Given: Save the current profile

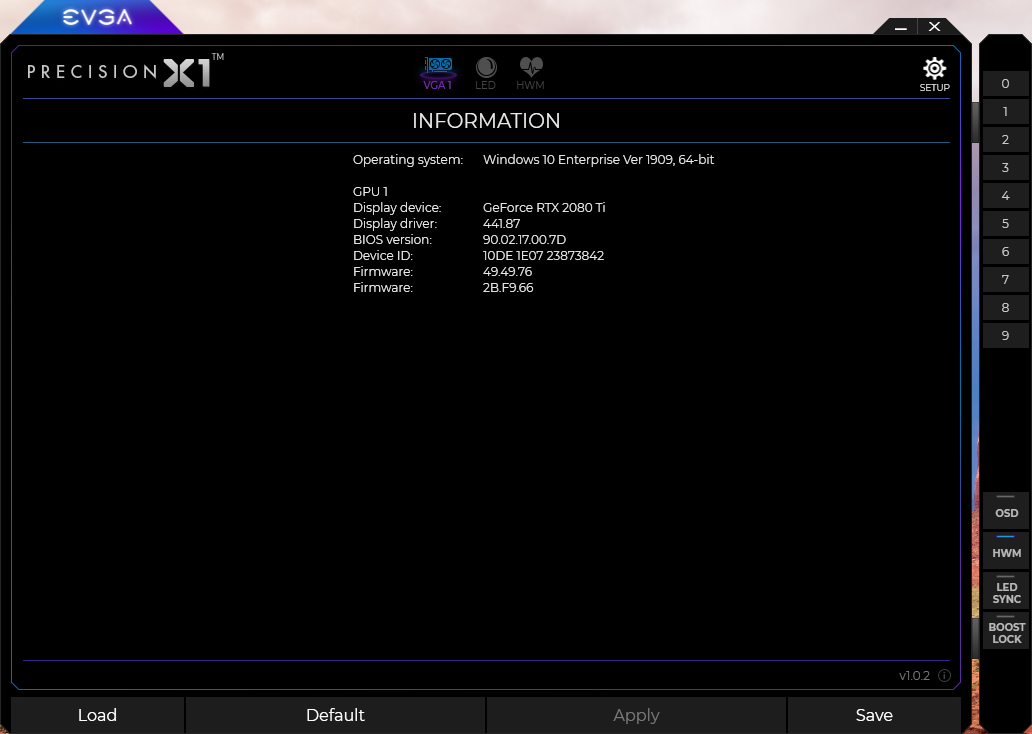Looking at the screenshot, I should click(x=874, y=715).
